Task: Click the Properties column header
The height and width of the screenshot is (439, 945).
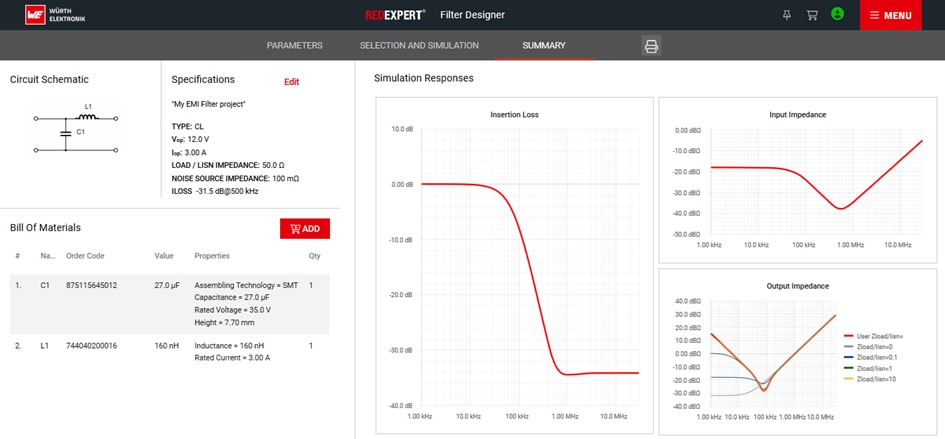Action: coord(212,256)
